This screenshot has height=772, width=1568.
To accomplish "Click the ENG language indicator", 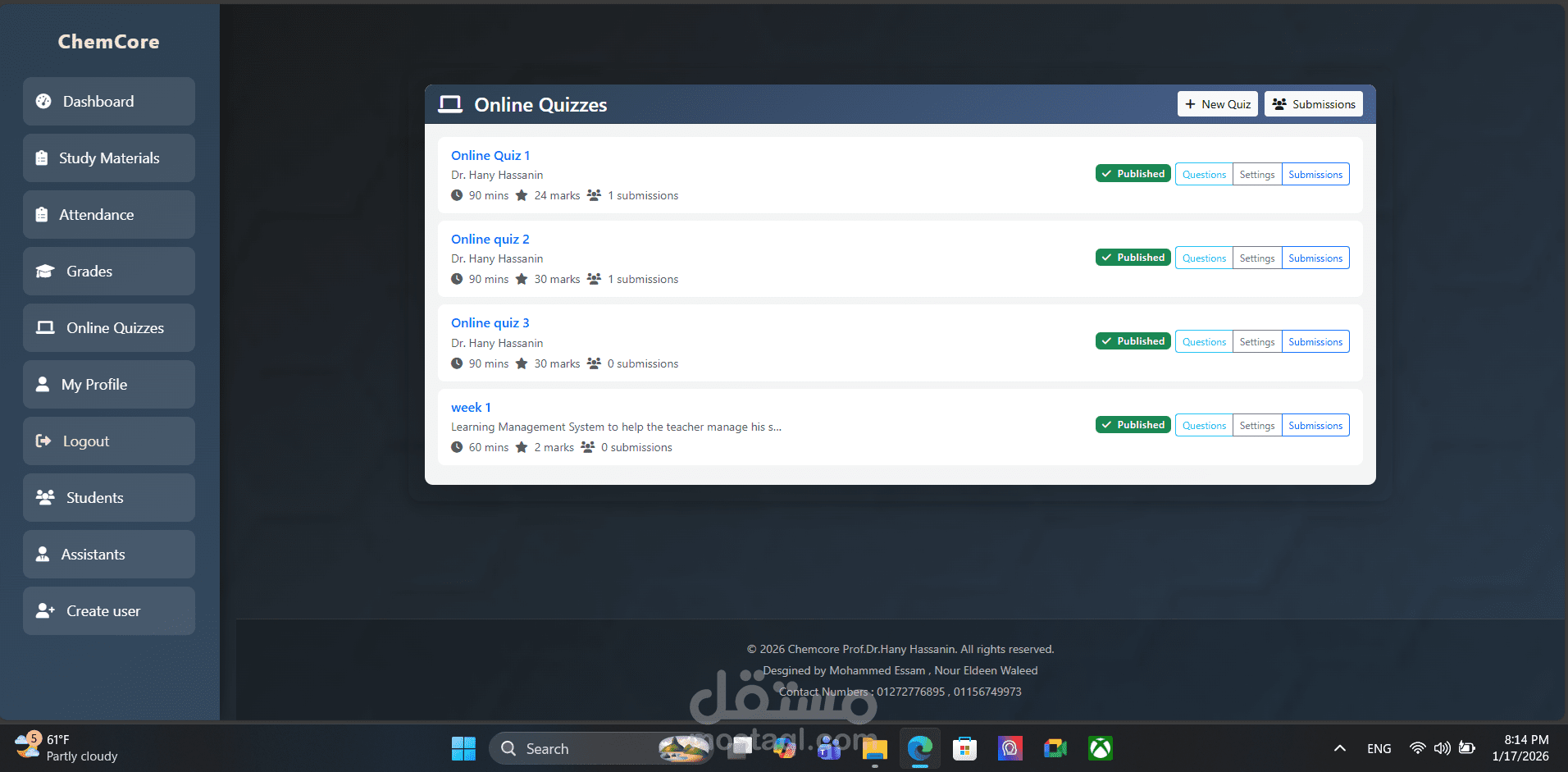I will [1379, 748].
